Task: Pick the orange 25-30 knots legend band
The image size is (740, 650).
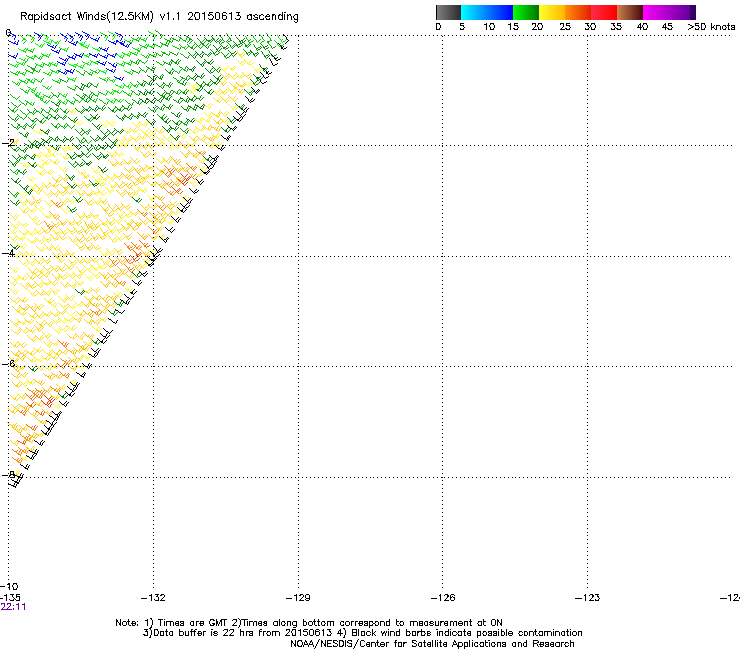Action: (578, 12)
